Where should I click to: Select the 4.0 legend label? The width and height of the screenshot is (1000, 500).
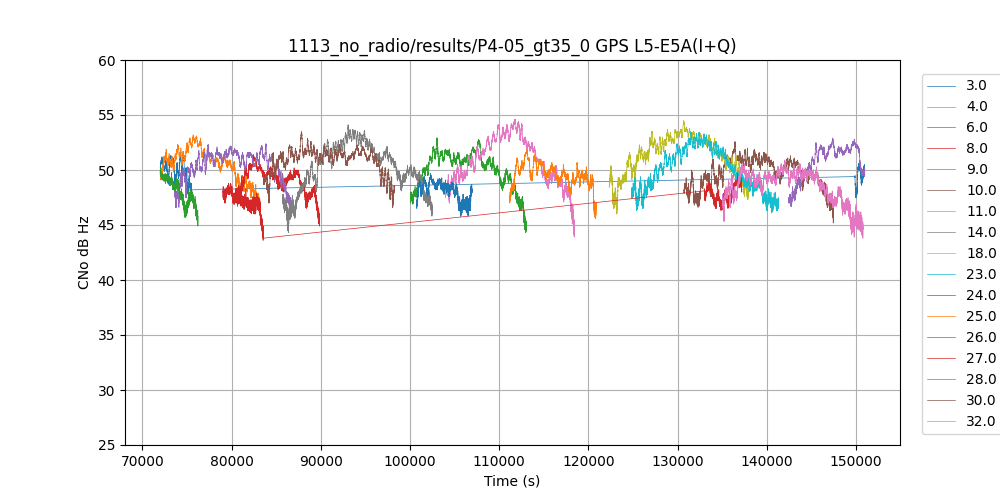976,107
